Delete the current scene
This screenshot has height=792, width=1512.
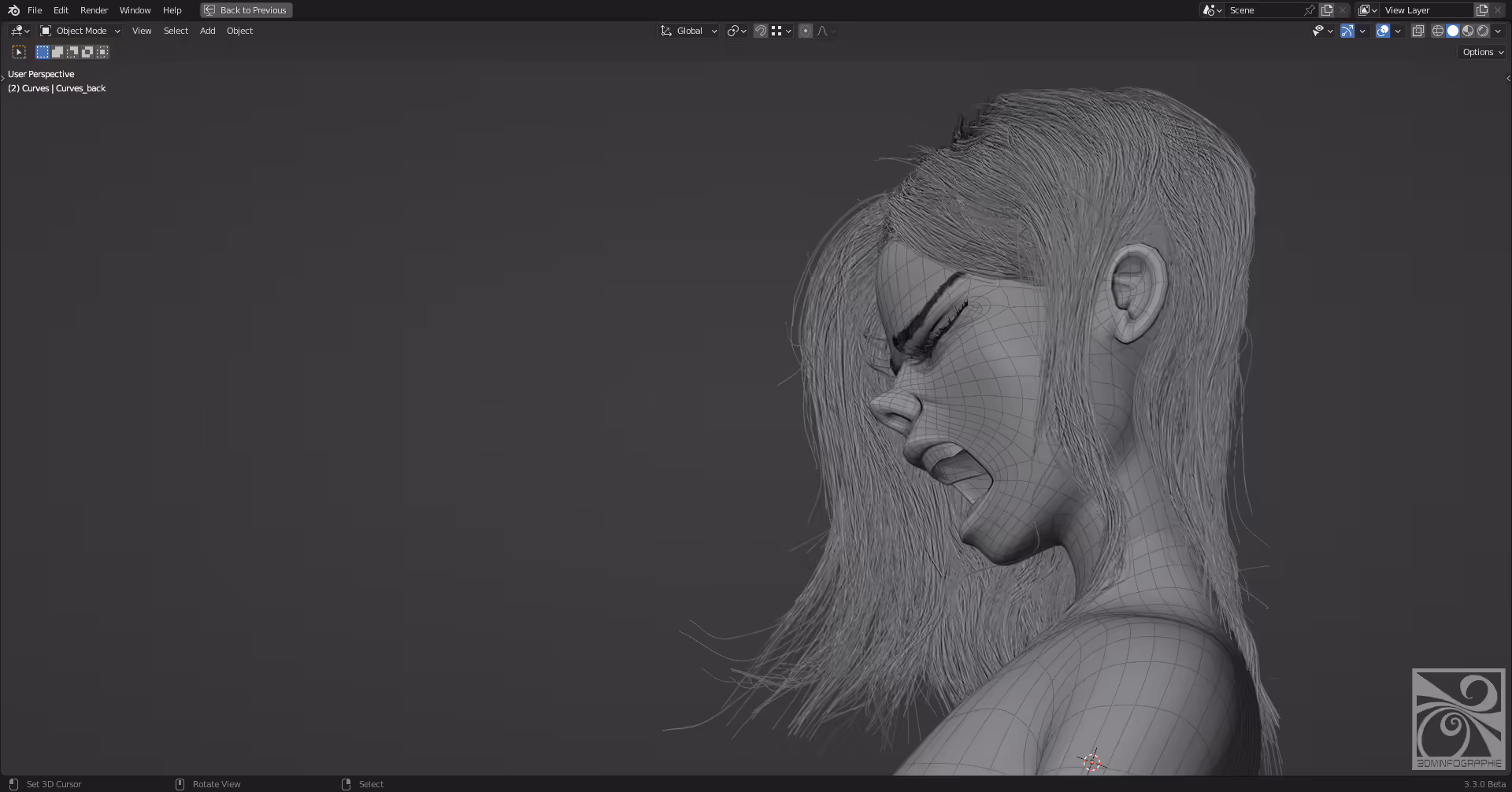pos(1343,10)
